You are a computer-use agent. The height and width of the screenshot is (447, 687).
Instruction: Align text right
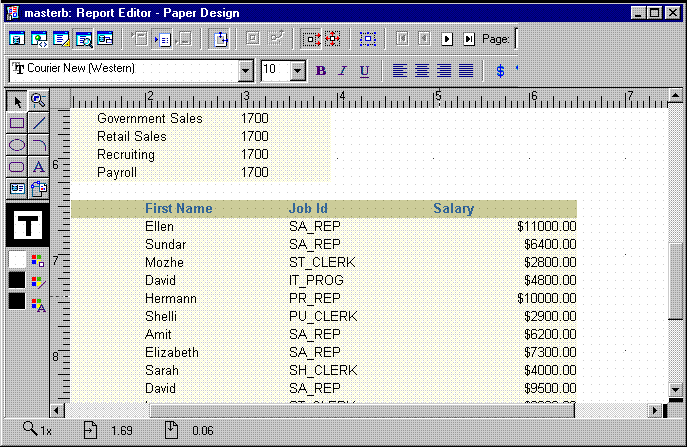(444, 71)
